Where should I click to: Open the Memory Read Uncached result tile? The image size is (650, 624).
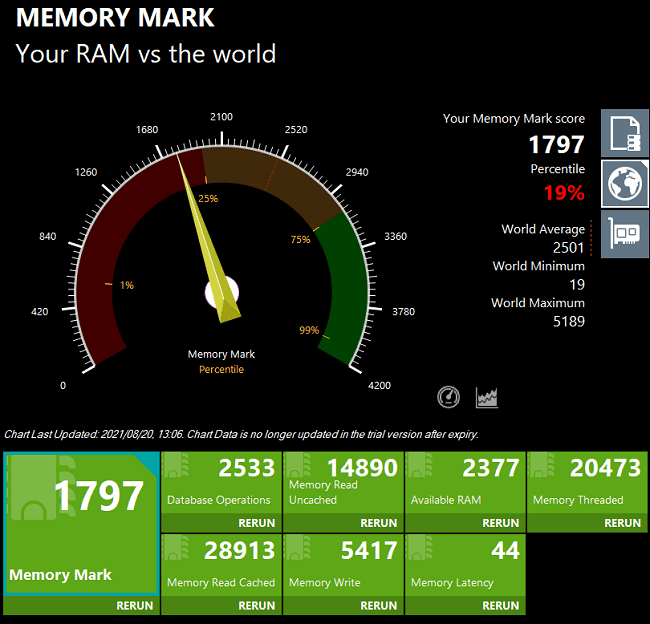click(x=343, y=483)
